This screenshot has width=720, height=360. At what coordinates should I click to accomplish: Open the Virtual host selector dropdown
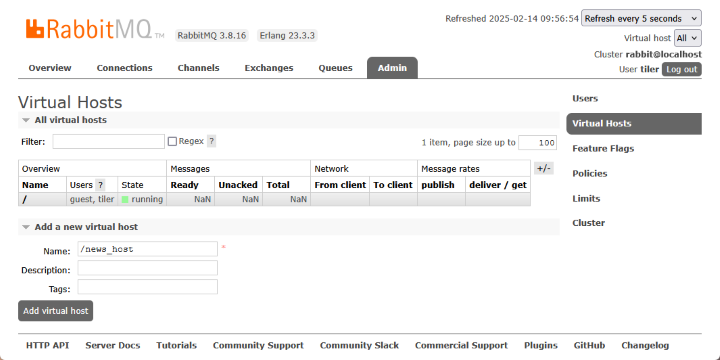point(687,38)
